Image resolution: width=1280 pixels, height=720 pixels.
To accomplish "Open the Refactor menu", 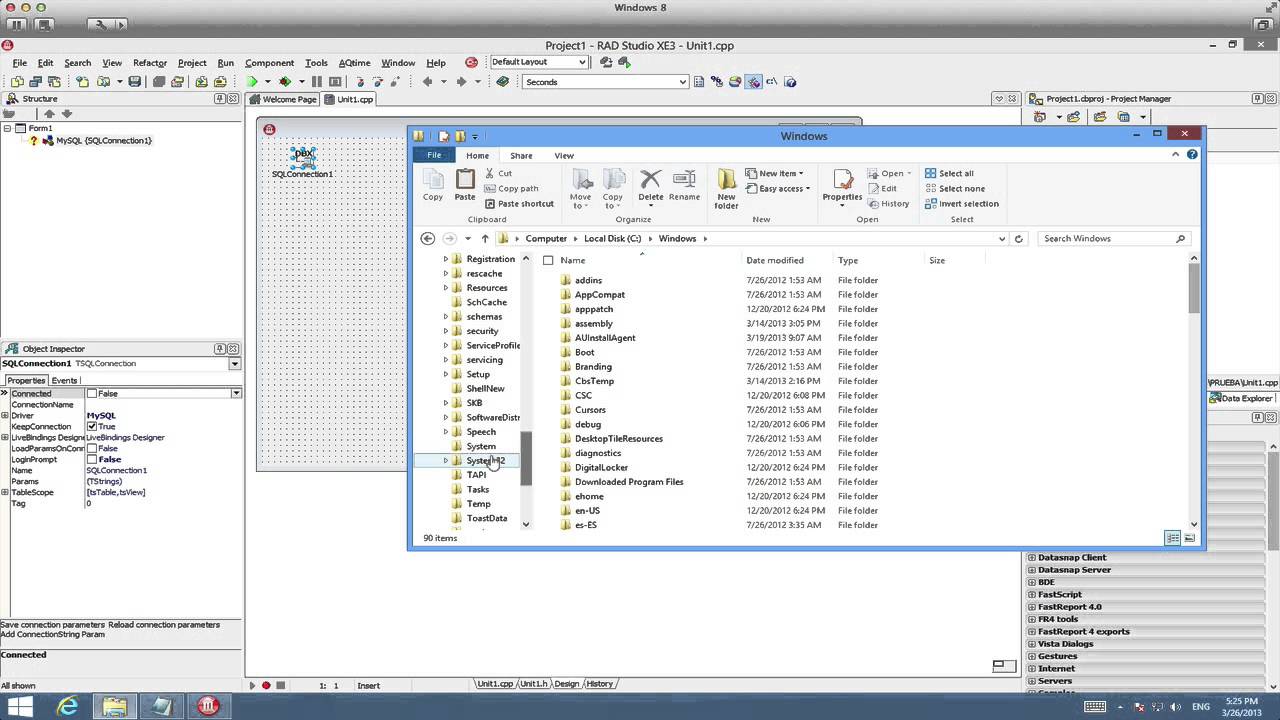I will tap(150, 62).
